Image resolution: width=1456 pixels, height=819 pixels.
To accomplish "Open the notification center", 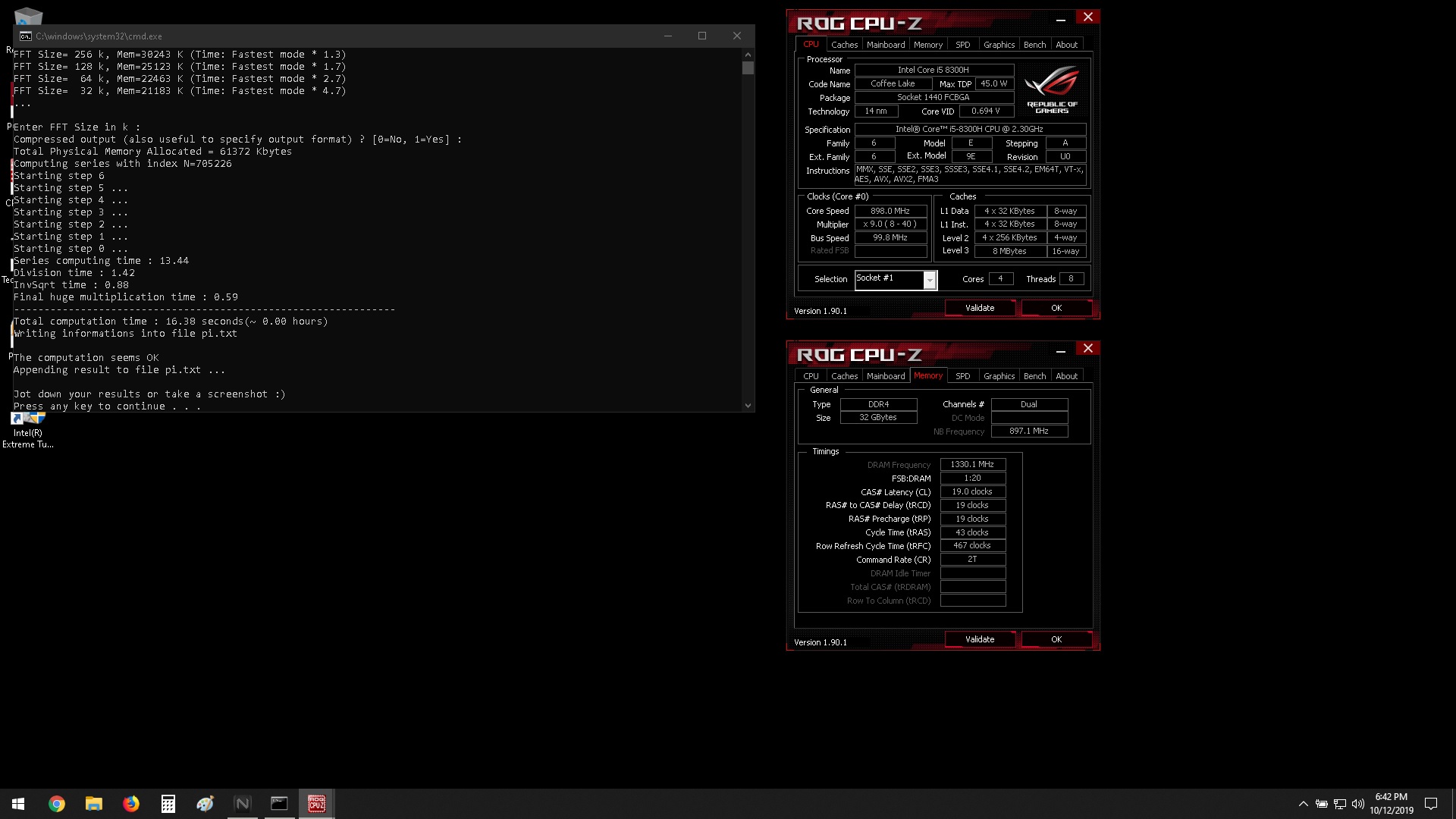I will coord(1431,804).
